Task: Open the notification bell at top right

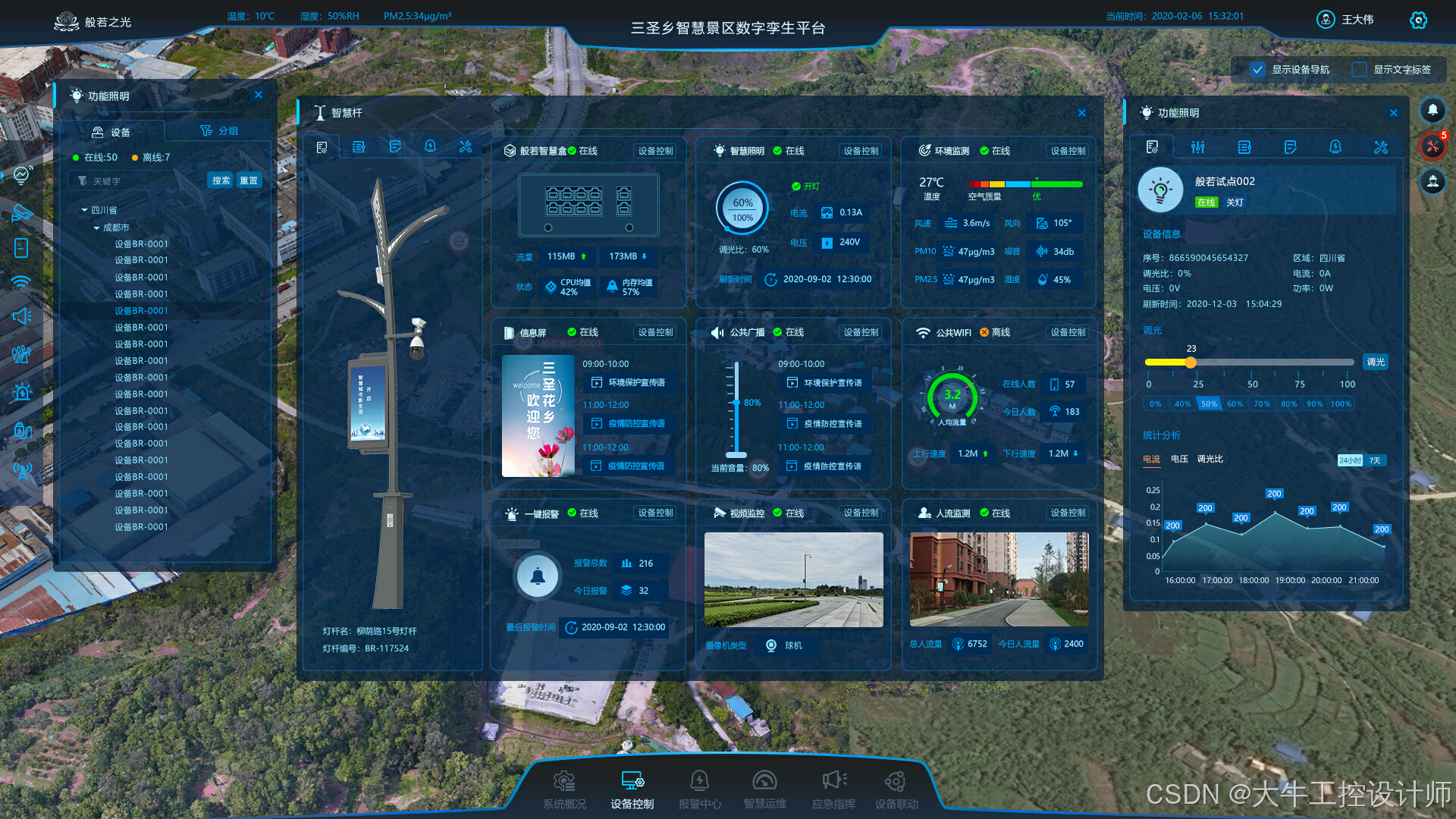Action: (1432, 110)
